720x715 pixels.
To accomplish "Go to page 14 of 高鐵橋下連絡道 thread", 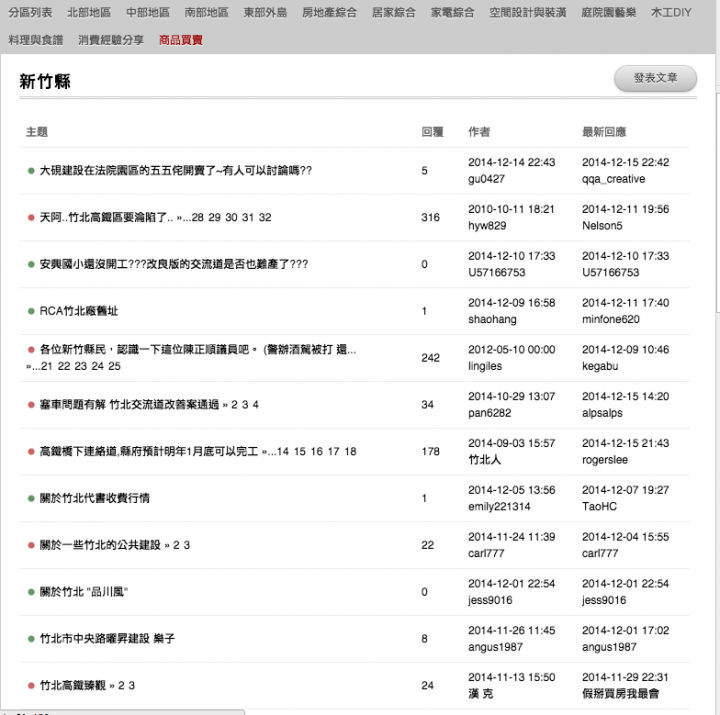I will tap(283, 451).
